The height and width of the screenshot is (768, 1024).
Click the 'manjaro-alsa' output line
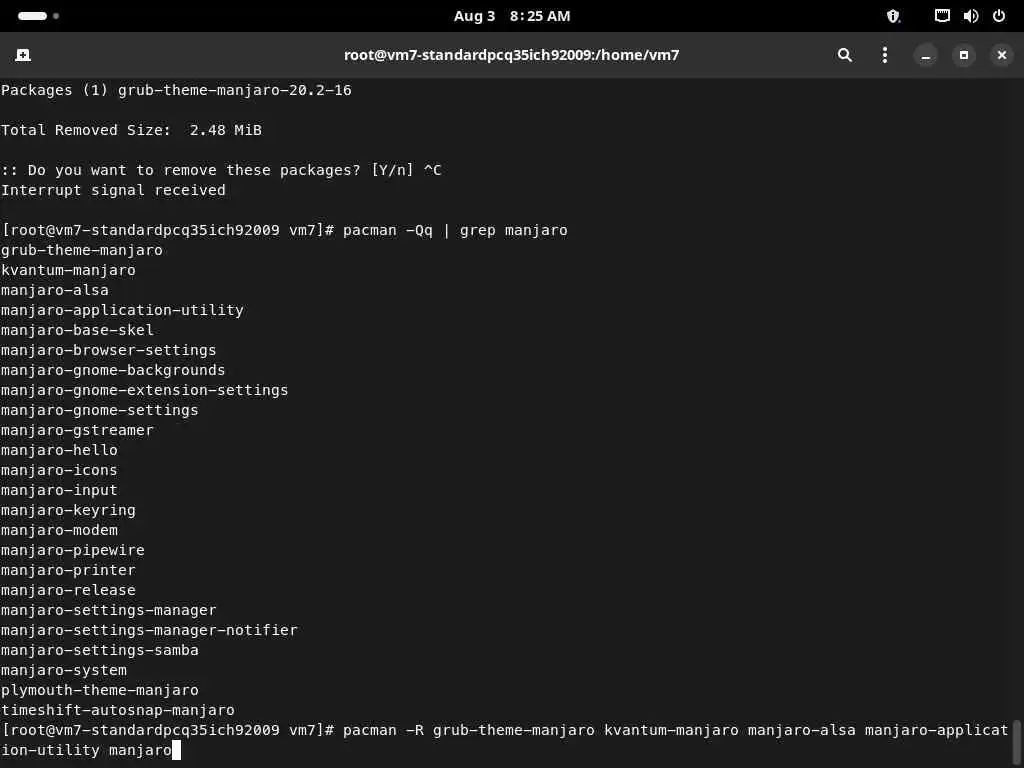55,290
